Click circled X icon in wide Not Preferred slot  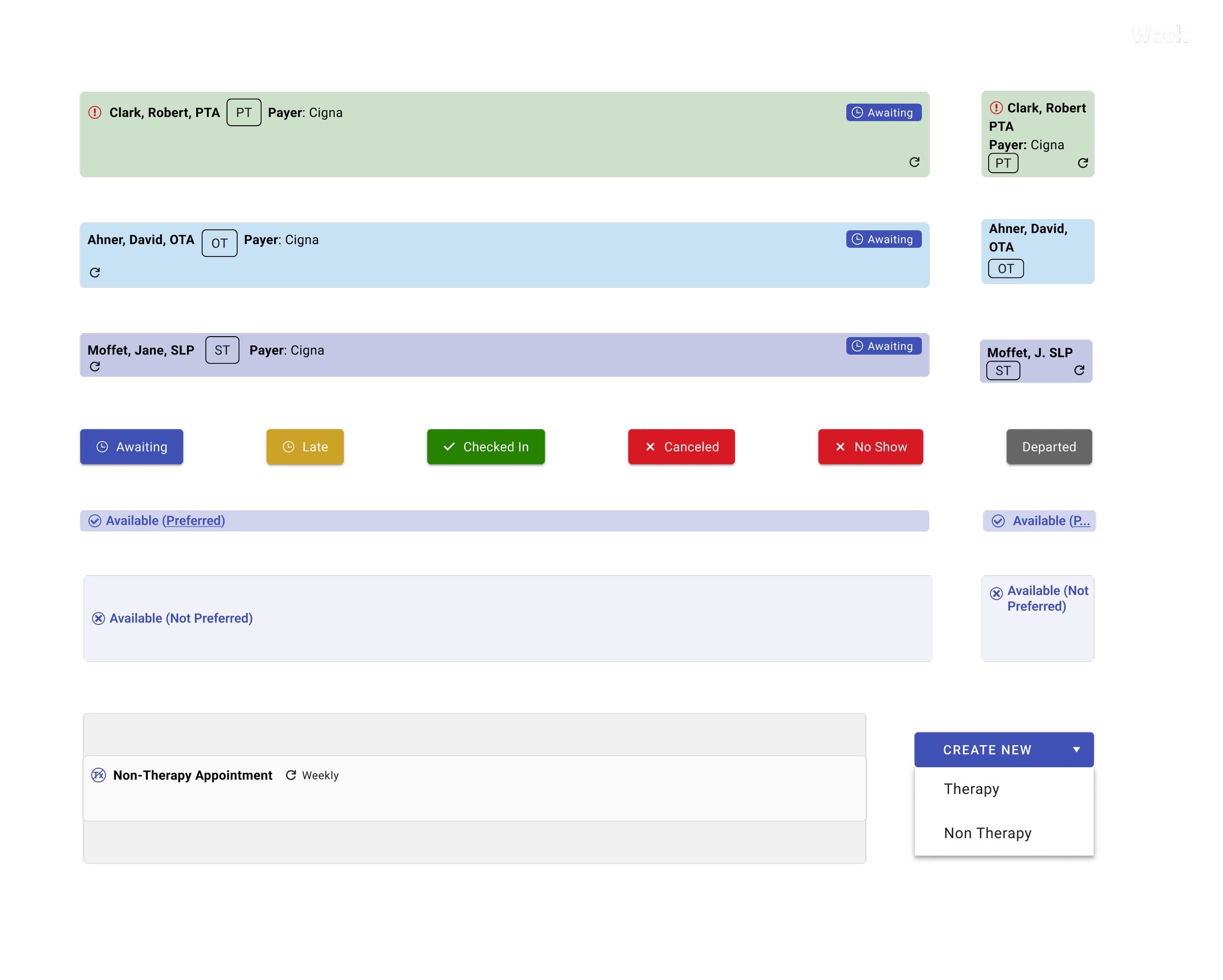tap(98, 618)
